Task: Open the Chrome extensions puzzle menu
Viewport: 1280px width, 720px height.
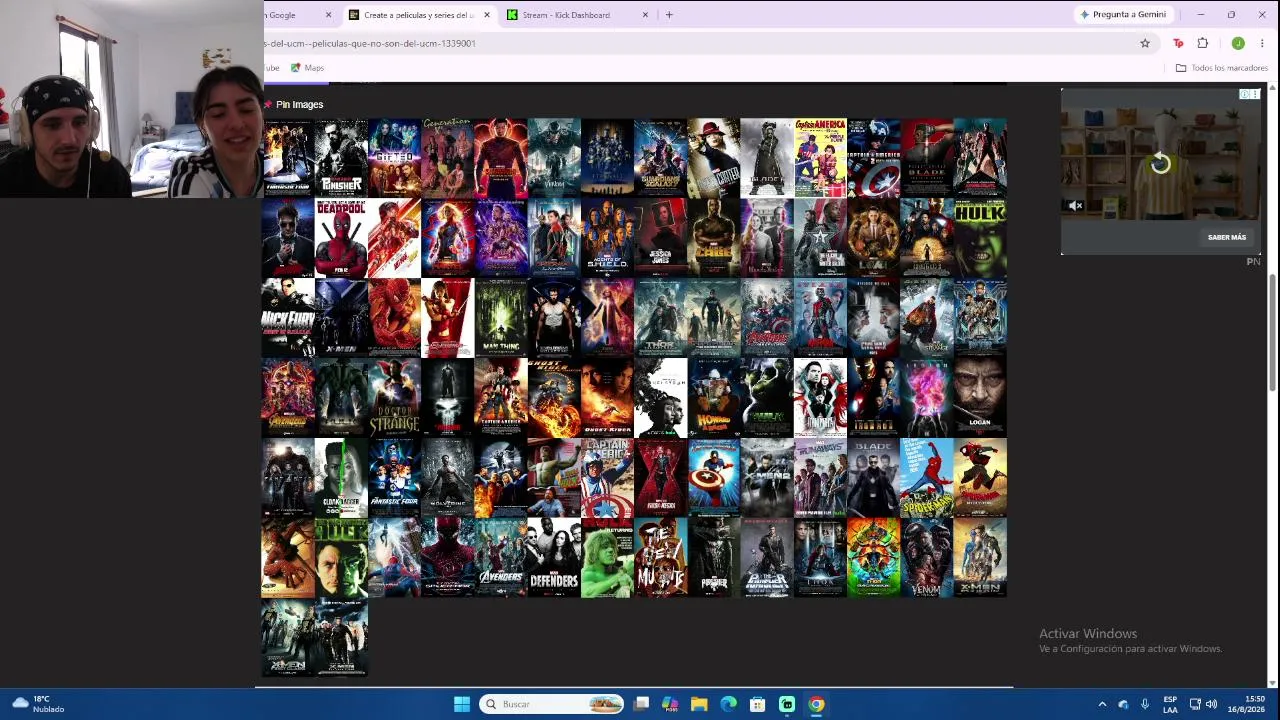Action: (x=1203, y=43)
